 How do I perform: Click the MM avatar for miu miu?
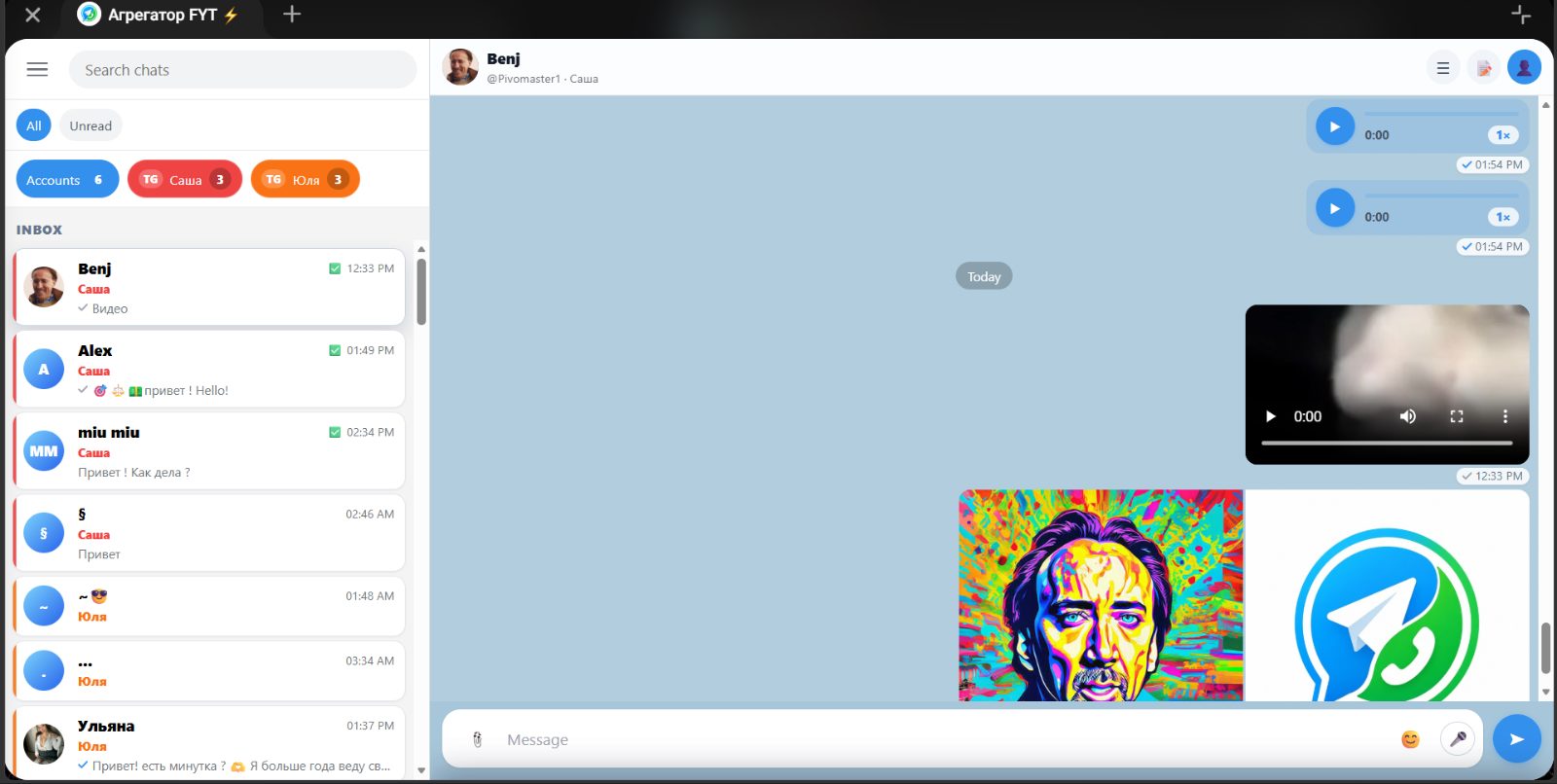coord(44,450)
